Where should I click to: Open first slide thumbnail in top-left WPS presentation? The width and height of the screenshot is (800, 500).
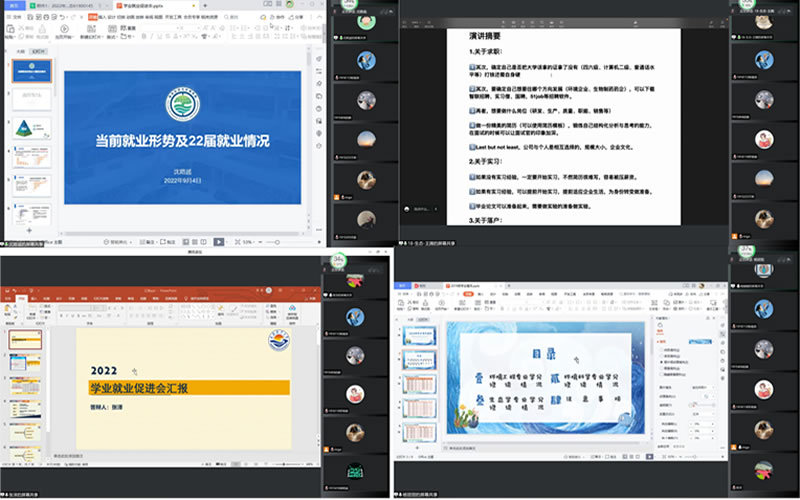(32, 70)
